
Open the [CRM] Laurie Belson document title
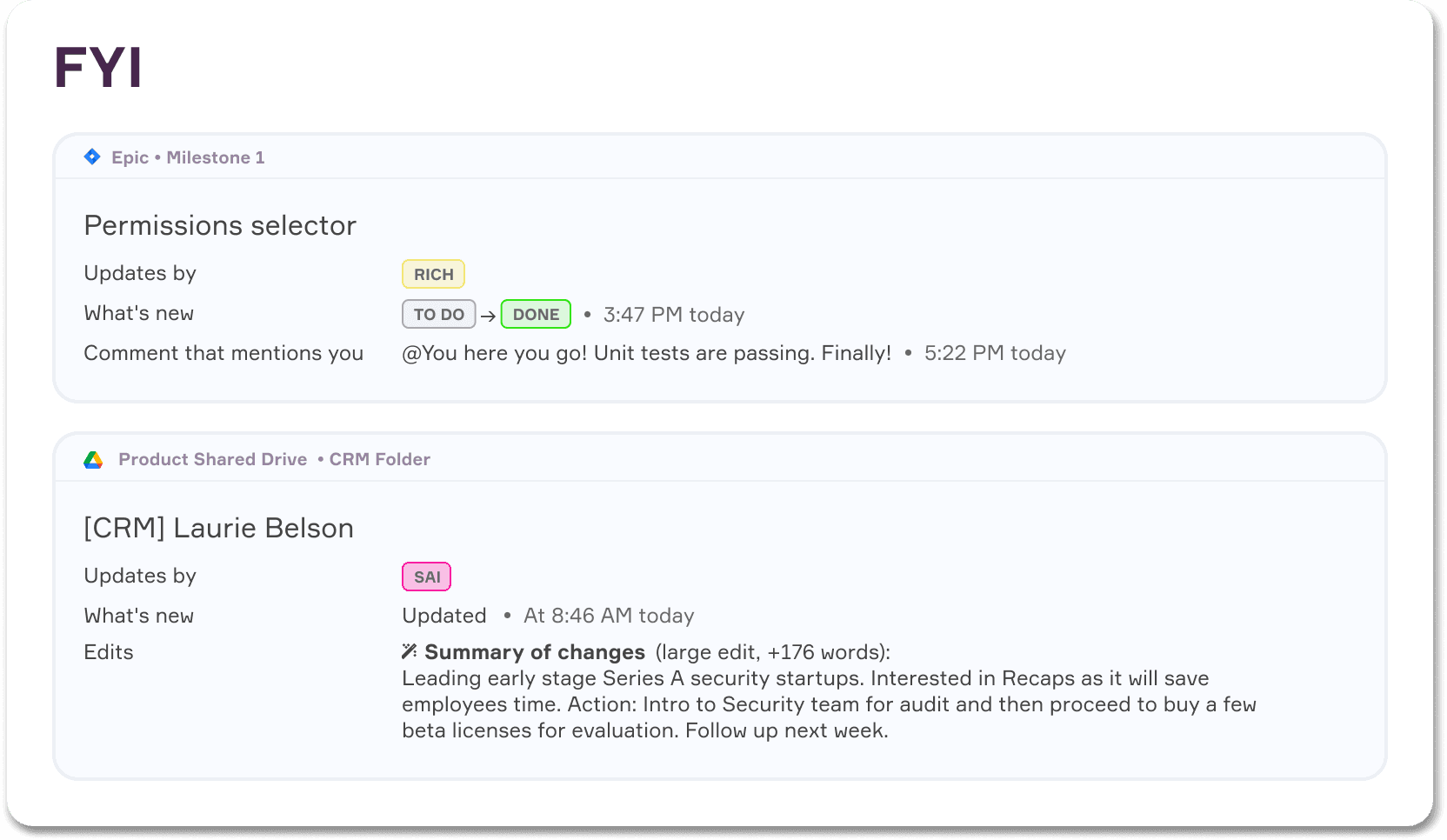pyautogui.click(x=218, y=528)
